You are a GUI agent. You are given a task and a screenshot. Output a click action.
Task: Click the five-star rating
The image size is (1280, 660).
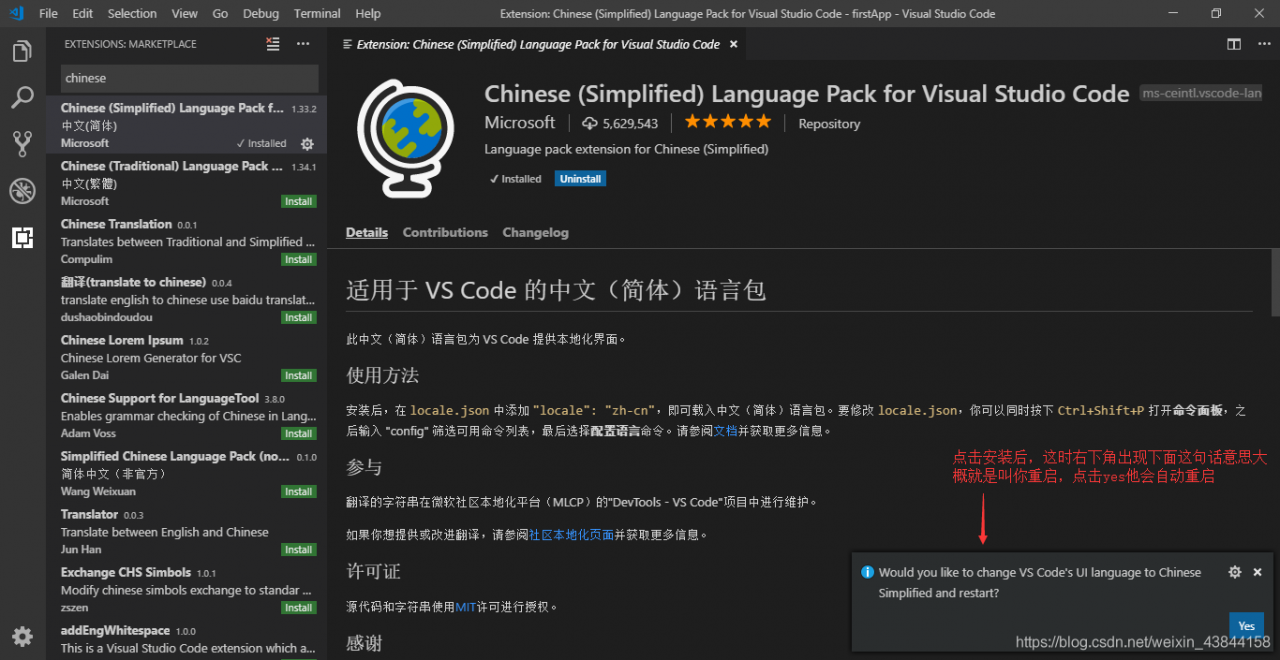point(728,122)
